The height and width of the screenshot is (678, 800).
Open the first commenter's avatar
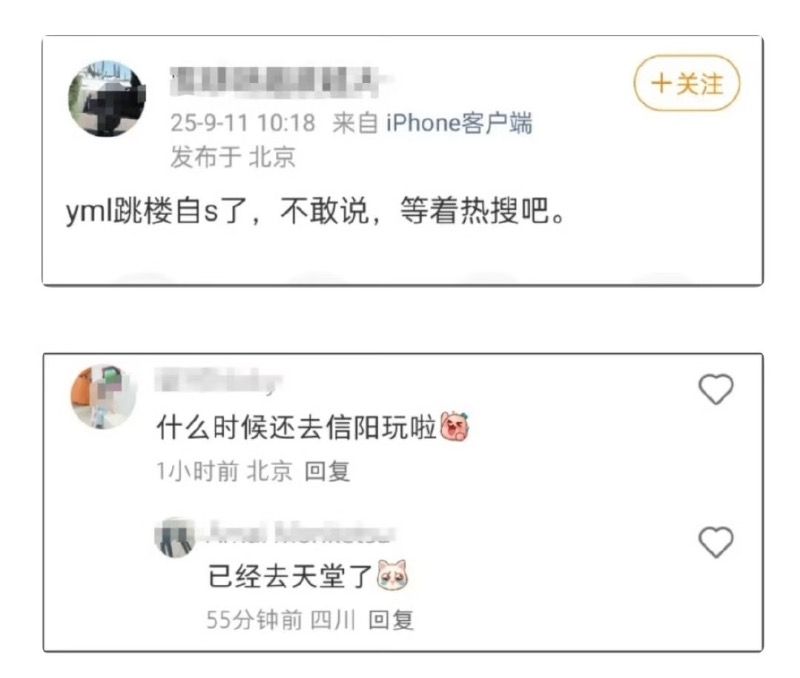(x=105, y=396)
